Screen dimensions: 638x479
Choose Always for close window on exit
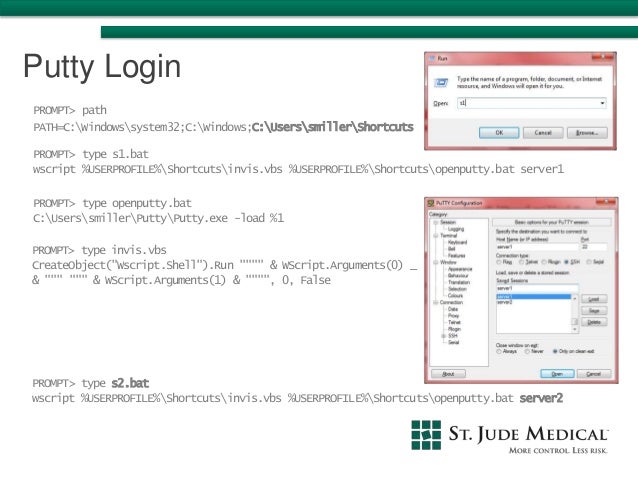click(499, 351)
